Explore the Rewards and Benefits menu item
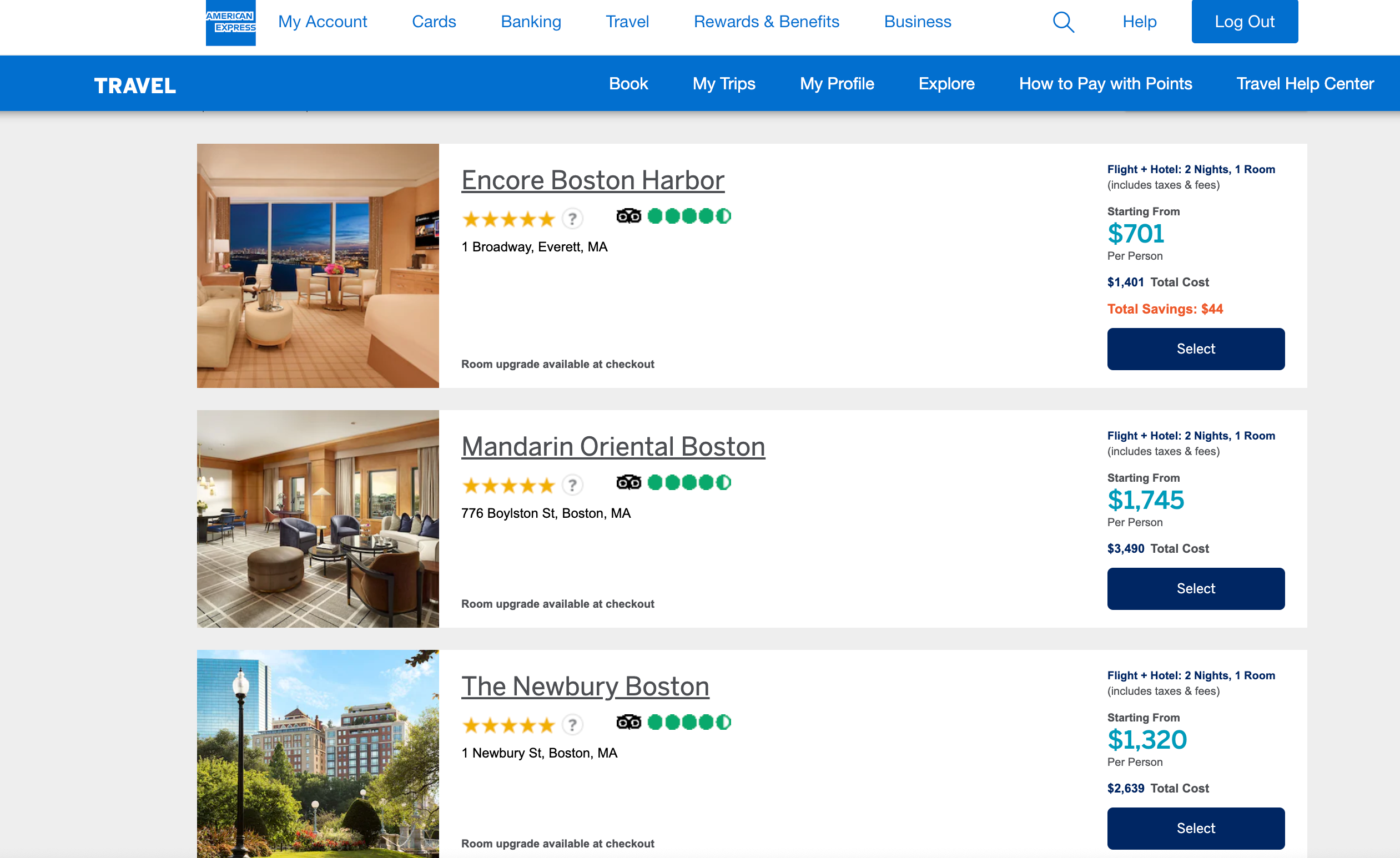 pyautogui.click(x=767, y=21)
